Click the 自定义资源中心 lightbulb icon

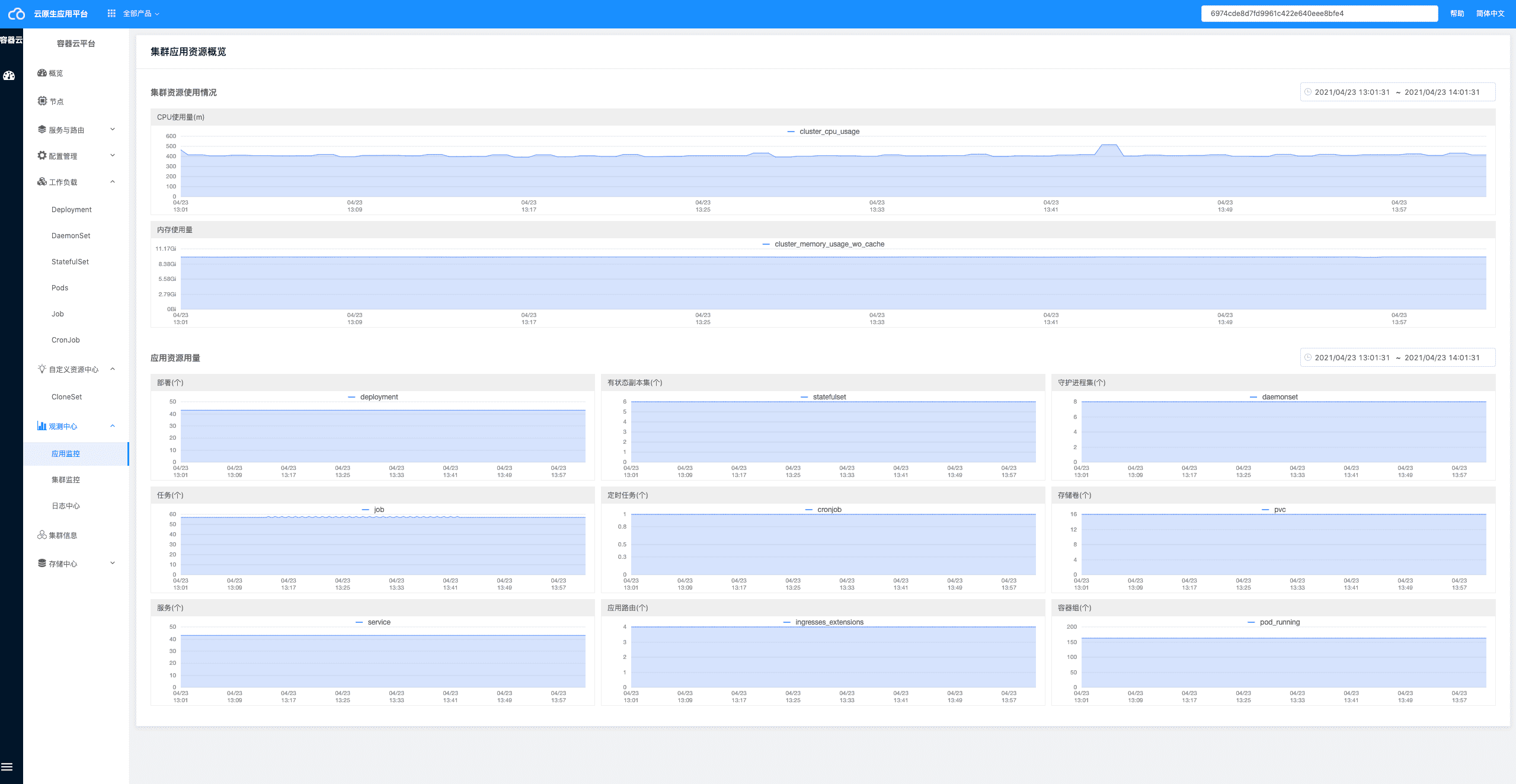coord(42,369)
